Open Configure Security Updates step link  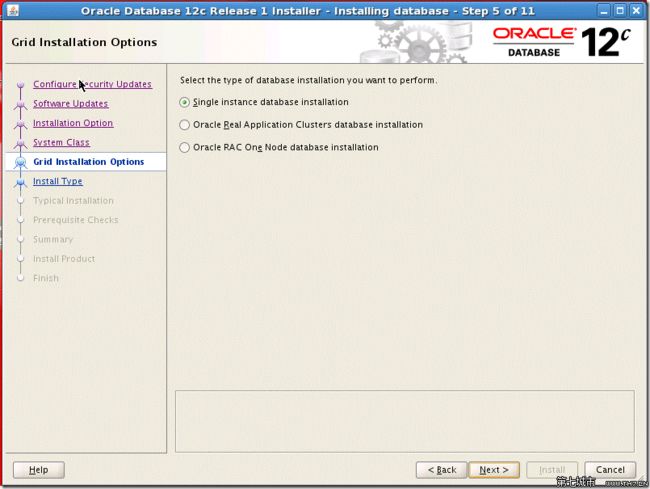92,84
